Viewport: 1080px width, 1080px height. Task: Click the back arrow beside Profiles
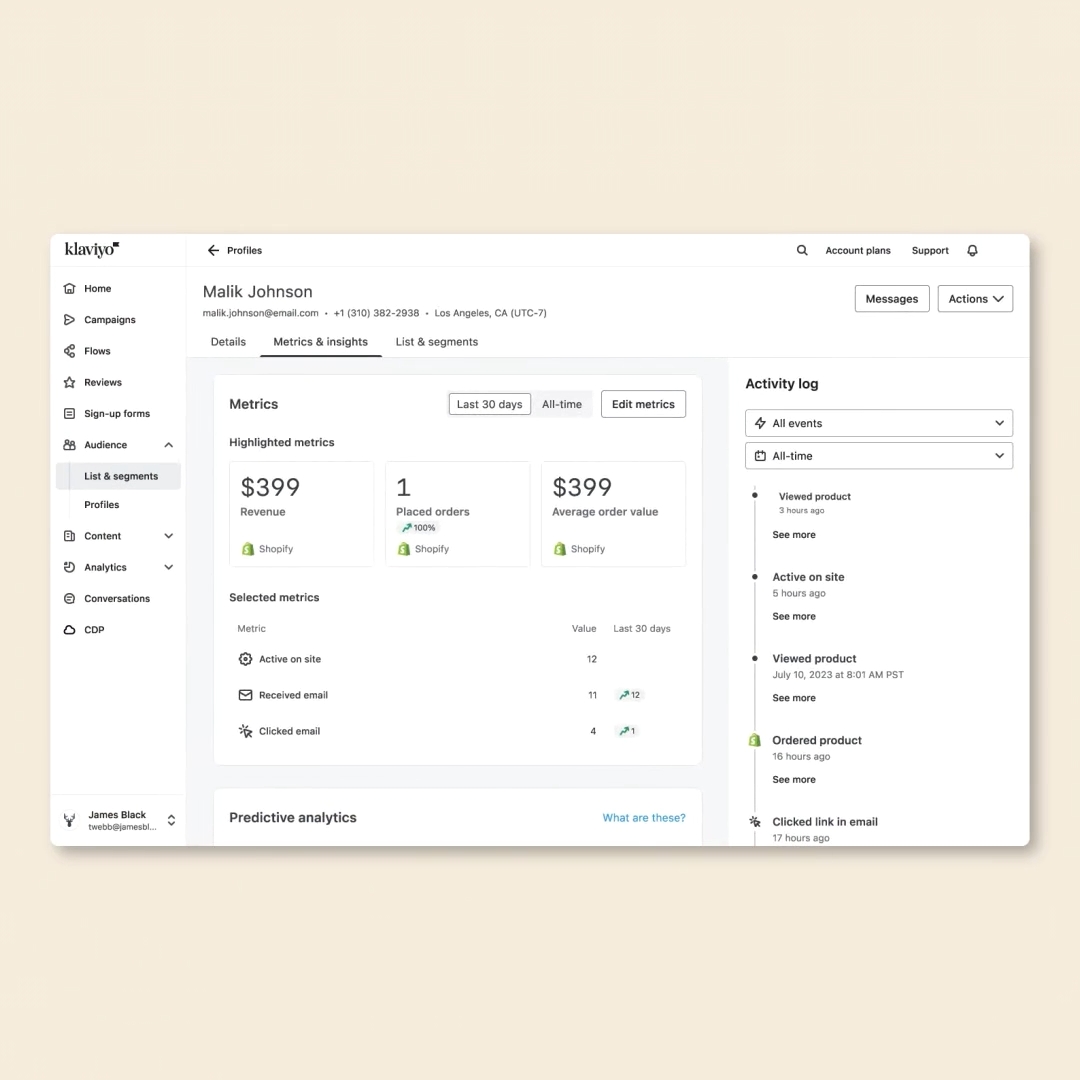[x=213, y=251]
